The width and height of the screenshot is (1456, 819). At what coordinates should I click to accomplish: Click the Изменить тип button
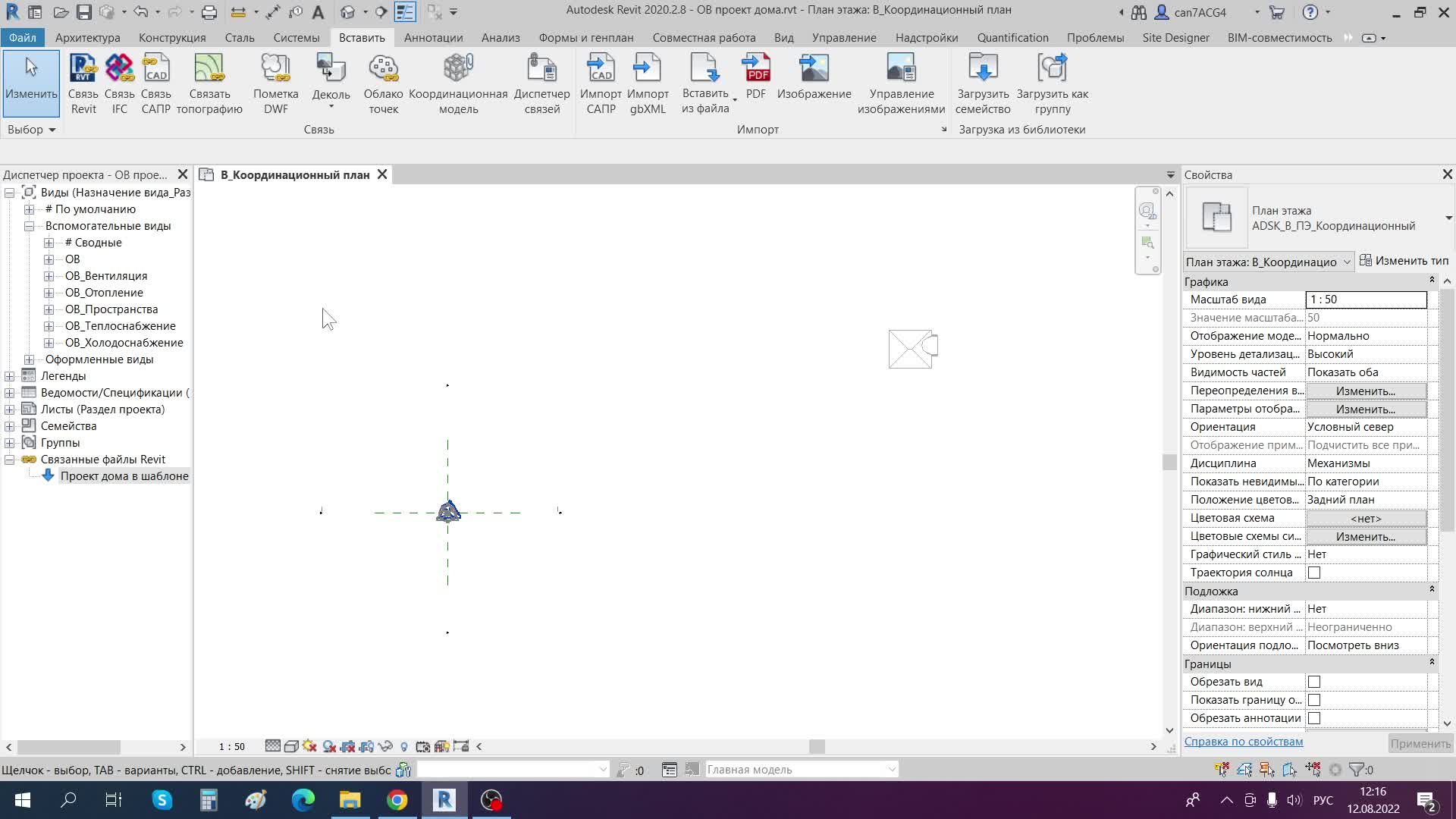pos(1404,261)
